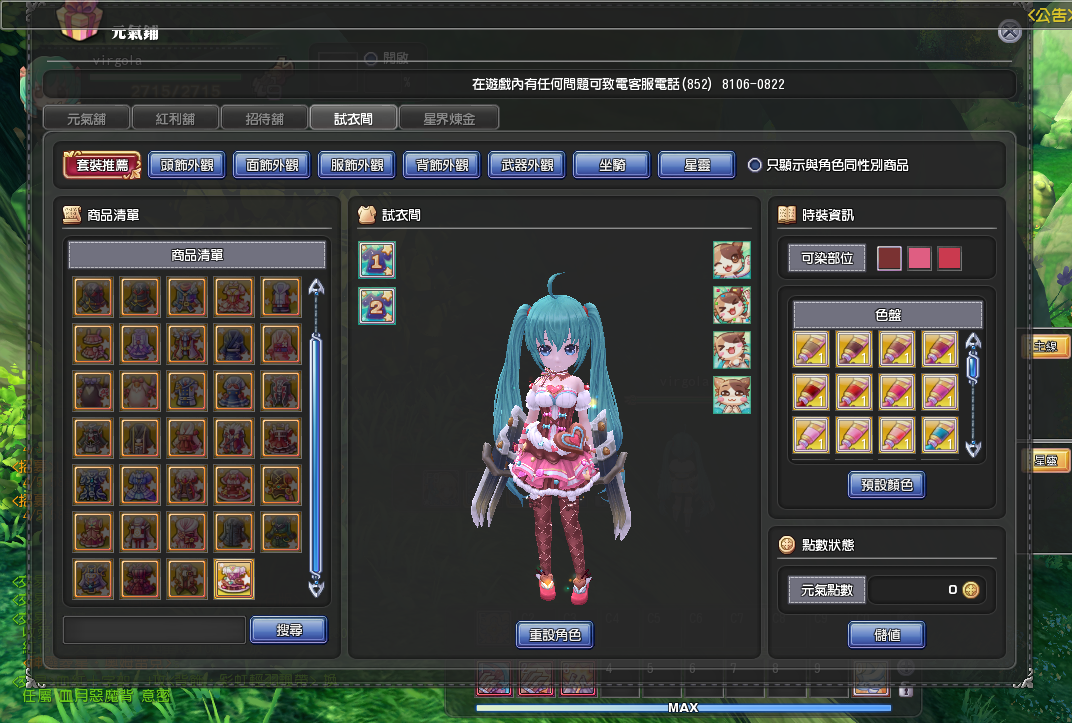
Task: Select the 套裝推薦 category
Action: pyautogui.click(x=102, y=165)
